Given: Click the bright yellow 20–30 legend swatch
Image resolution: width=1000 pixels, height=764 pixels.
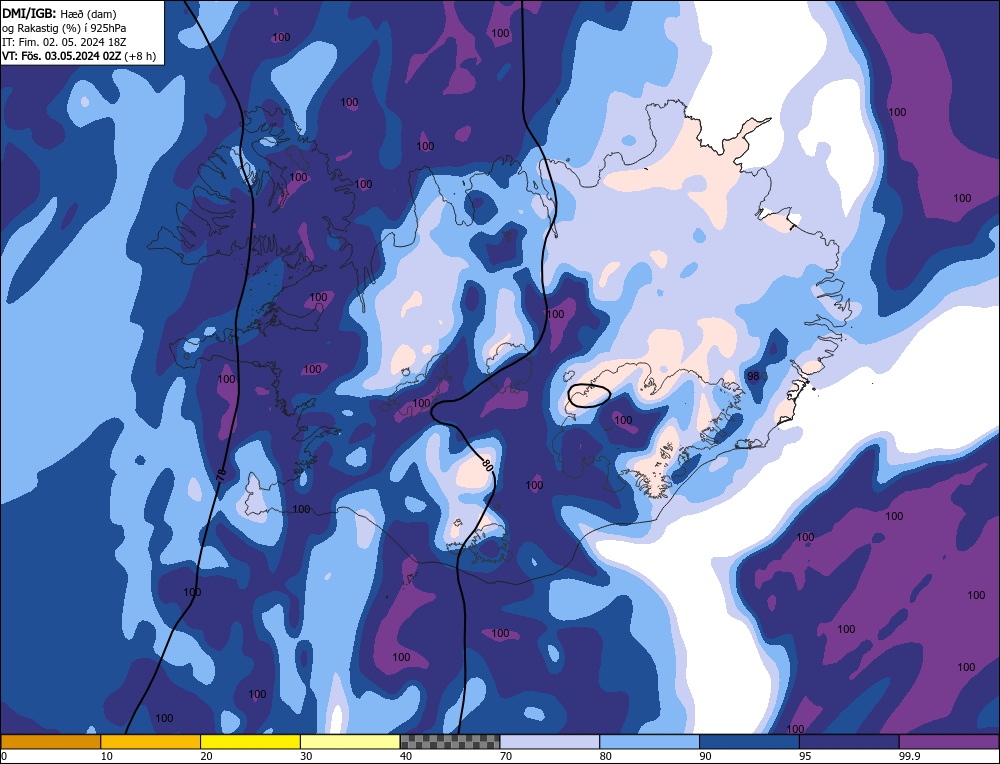Looking at the screenshot, I should (x=250, y=742).
